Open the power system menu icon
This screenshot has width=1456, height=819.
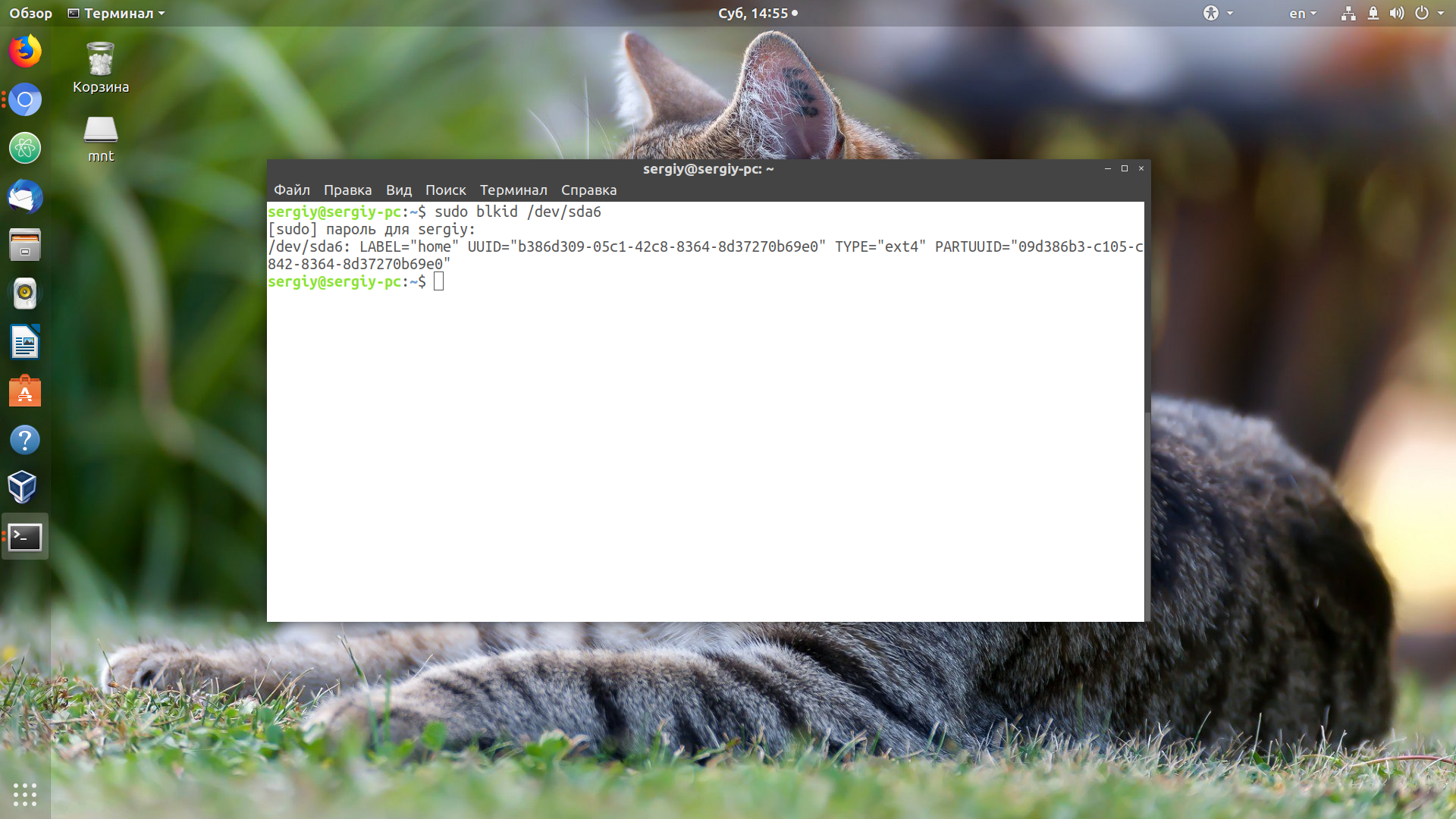point(1423,13)
